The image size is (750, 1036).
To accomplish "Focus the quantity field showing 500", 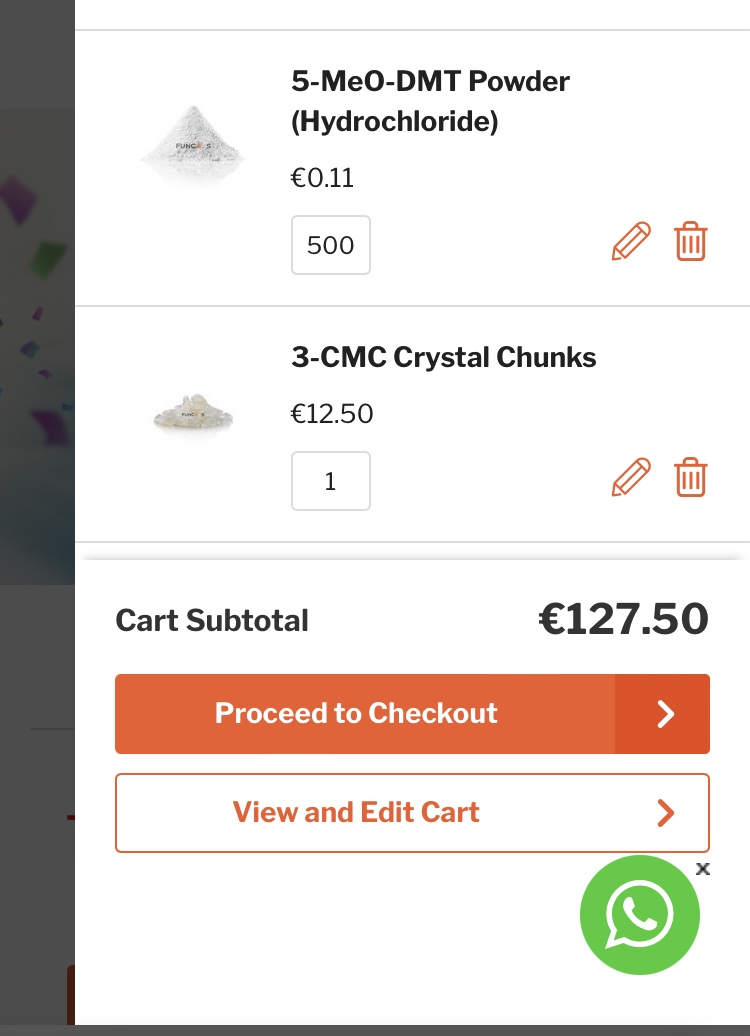I will [330, 245].
